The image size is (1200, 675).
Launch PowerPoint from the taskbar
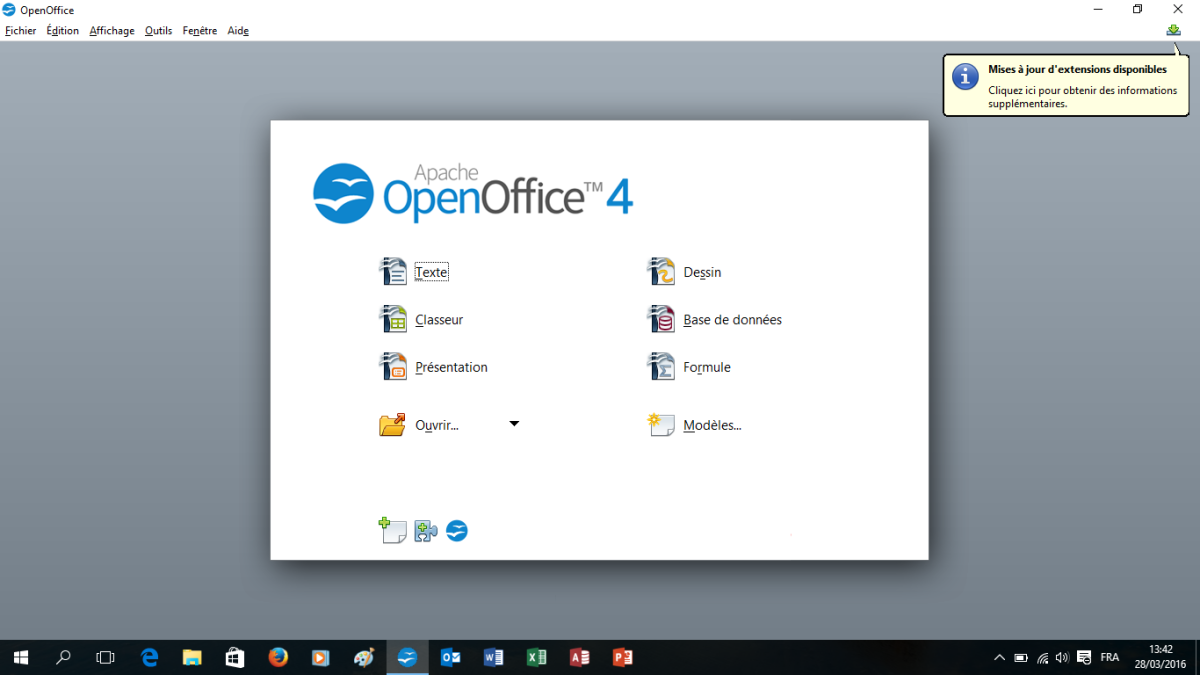pyautogui.click(x=622, y=657)
